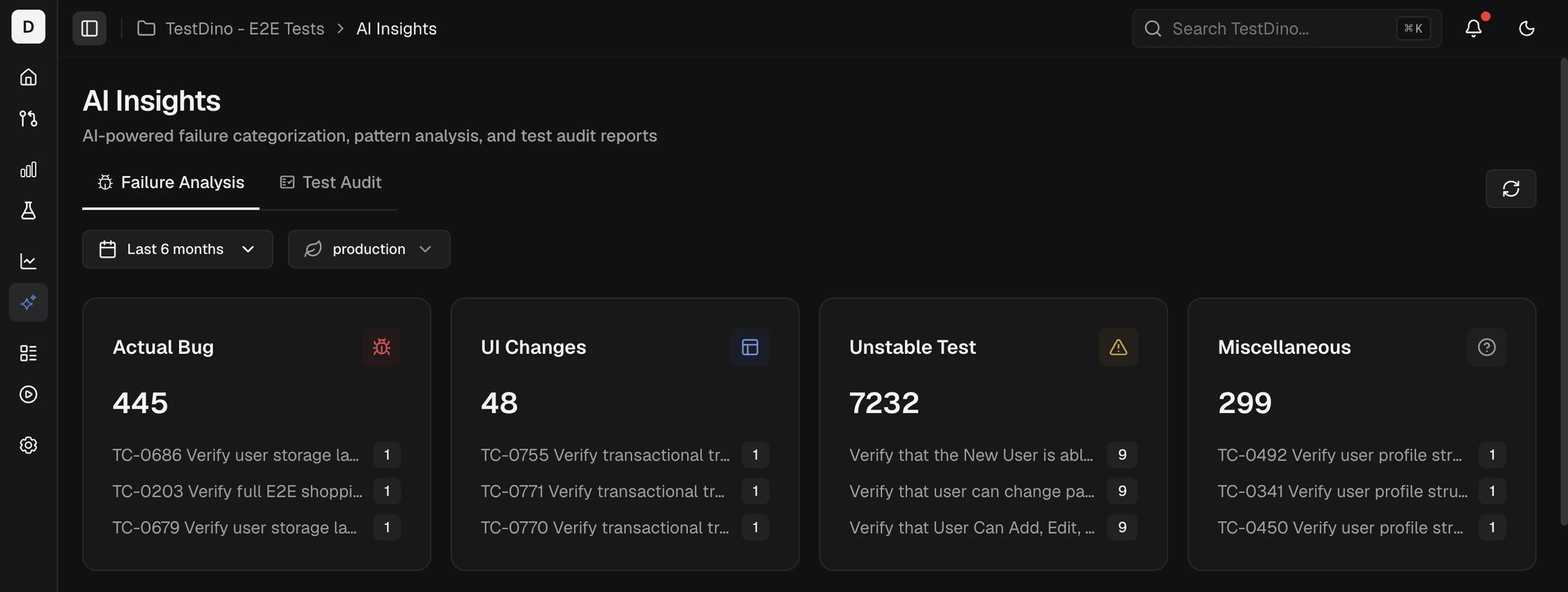Click bug icon in Failure Analysis tab

click(x=105, y=183)
